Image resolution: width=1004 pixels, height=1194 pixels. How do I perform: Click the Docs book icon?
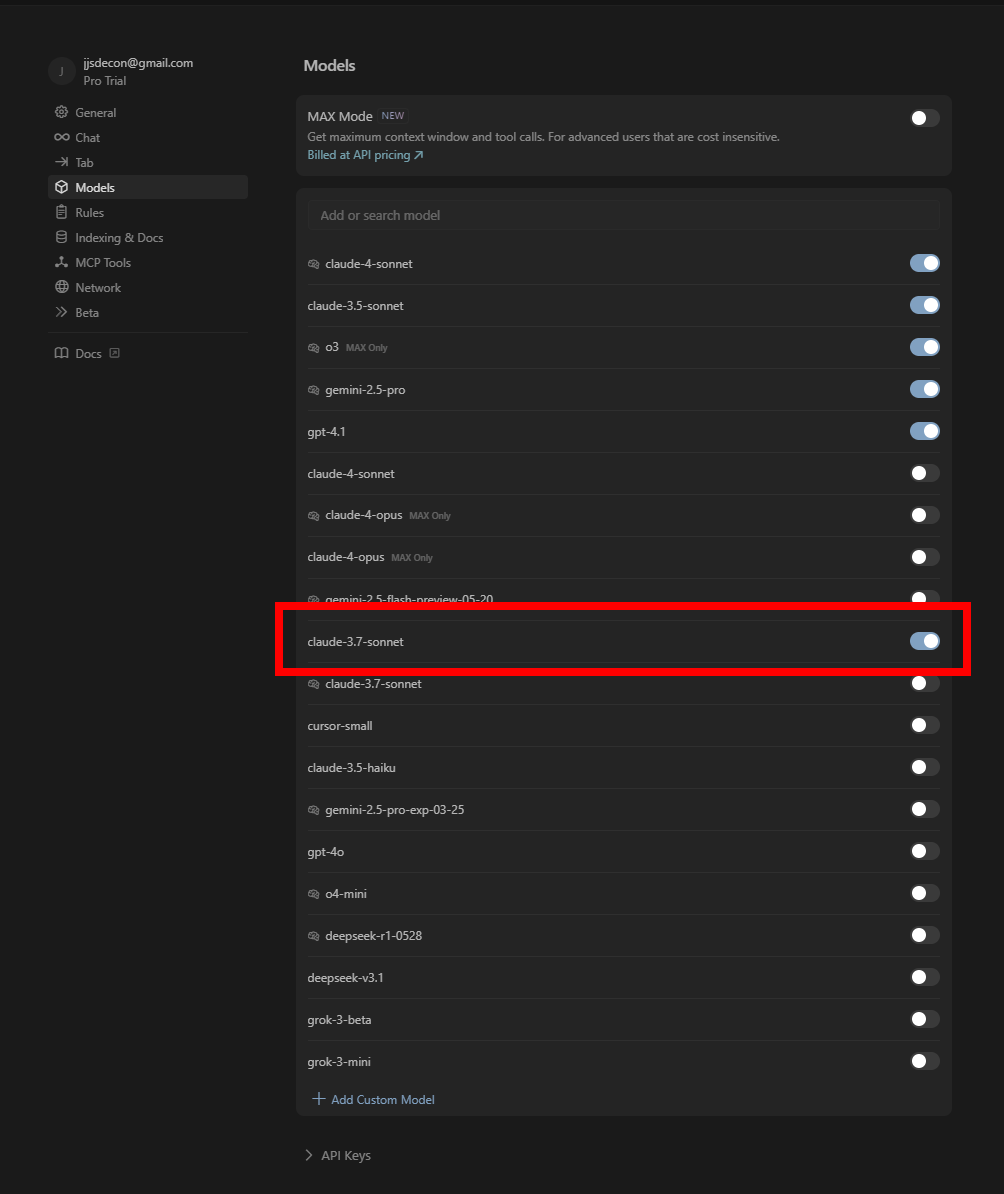[62, 353]
